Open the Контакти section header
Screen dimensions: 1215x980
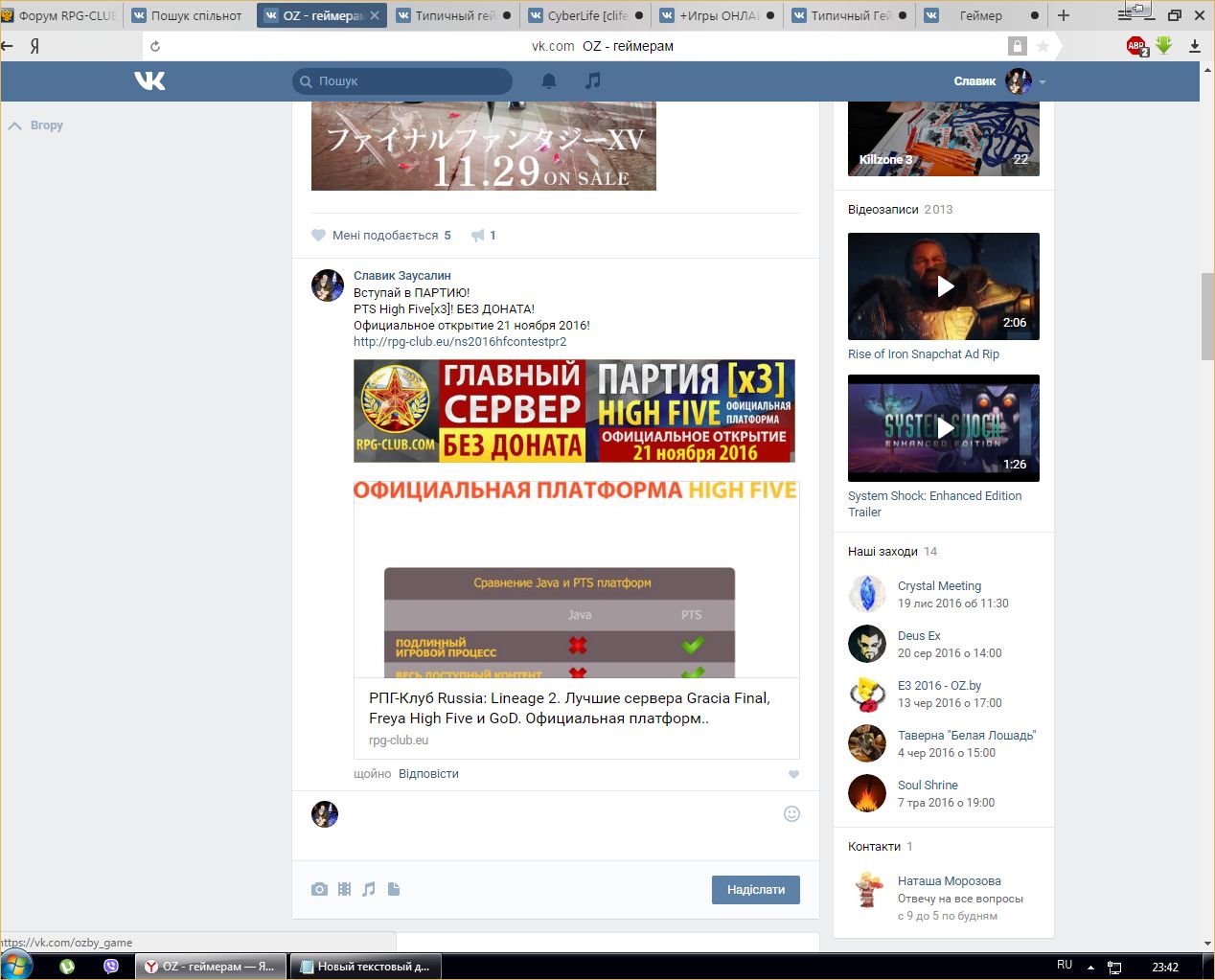(874, 847)
